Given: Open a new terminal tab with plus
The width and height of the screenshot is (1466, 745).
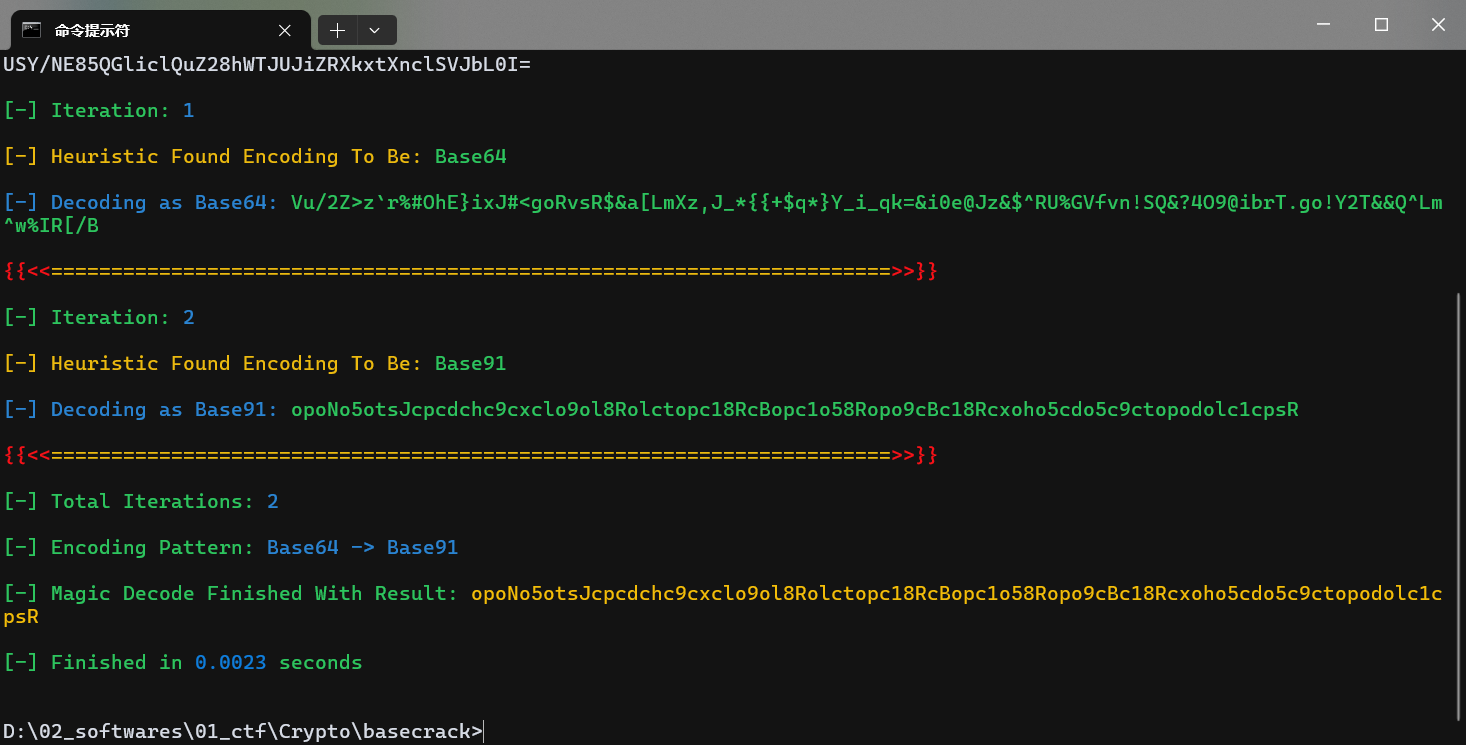Looking at the screenshot, I should (x=338, y=31).
